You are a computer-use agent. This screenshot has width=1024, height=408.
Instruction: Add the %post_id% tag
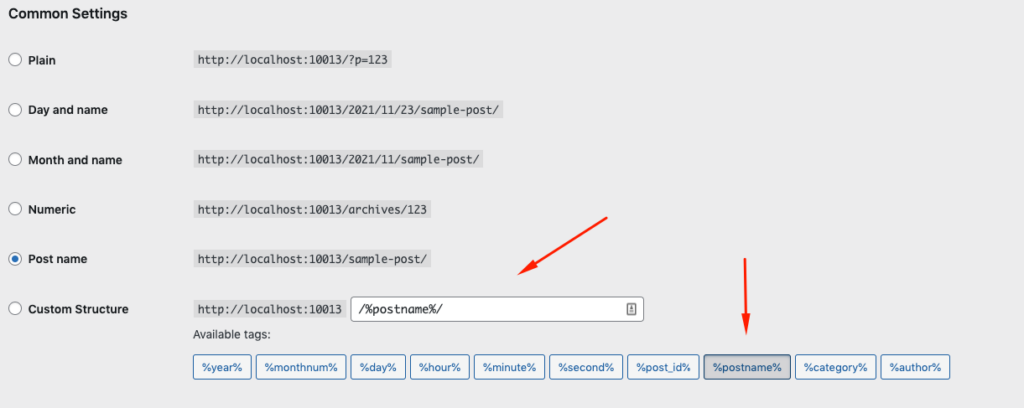tap(664, 367)
